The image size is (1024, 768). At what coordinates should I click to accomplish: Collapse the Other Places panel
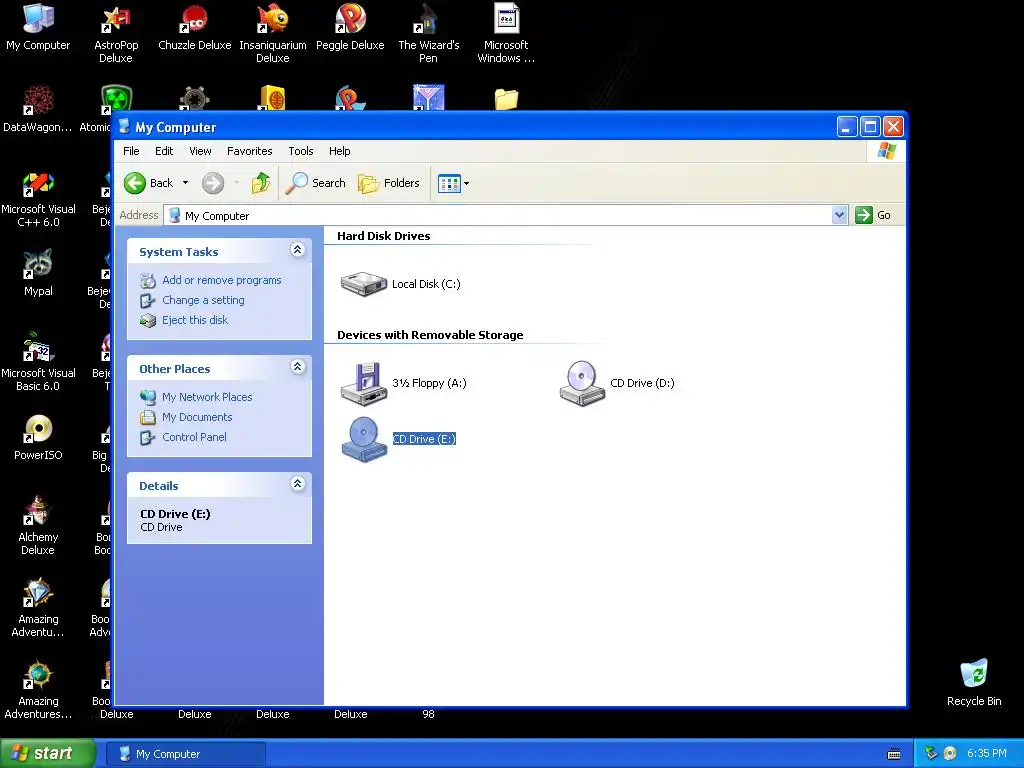[x=297, y=367]
